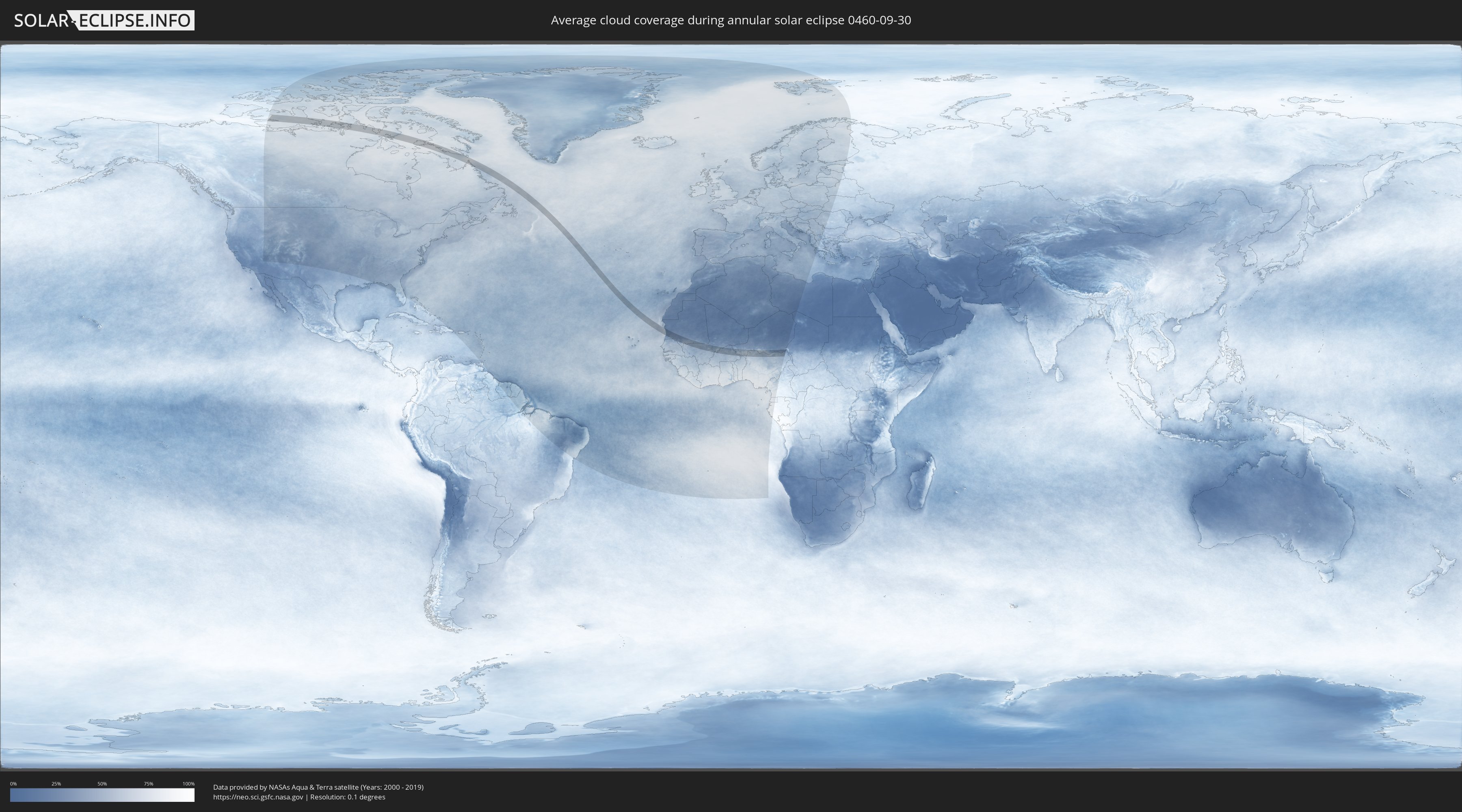Viewport: 1462px width, 812px height.
Task: Click the 50% legend label
Action: 102,784
